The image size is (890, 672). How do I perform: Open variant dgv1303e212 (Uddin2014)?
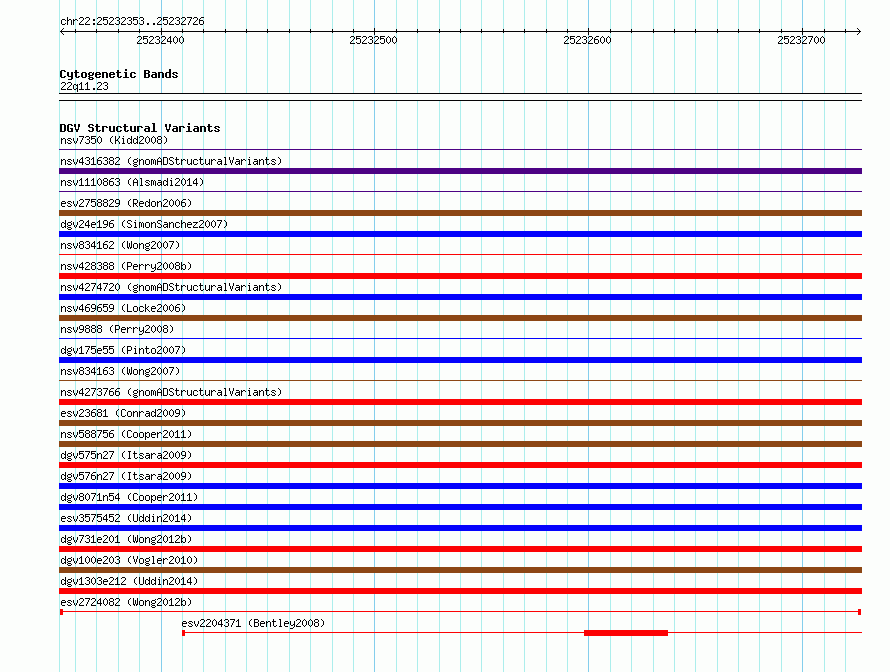[x=129, y=581]
